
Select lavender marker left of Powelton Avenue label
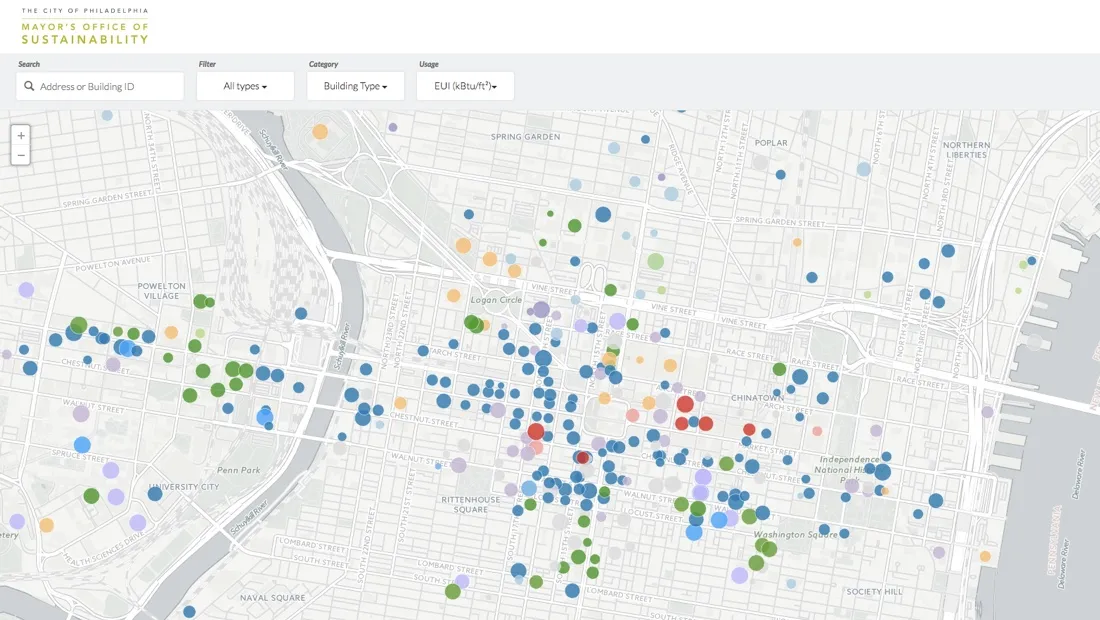pyautogui.click(x=26, y=290)
